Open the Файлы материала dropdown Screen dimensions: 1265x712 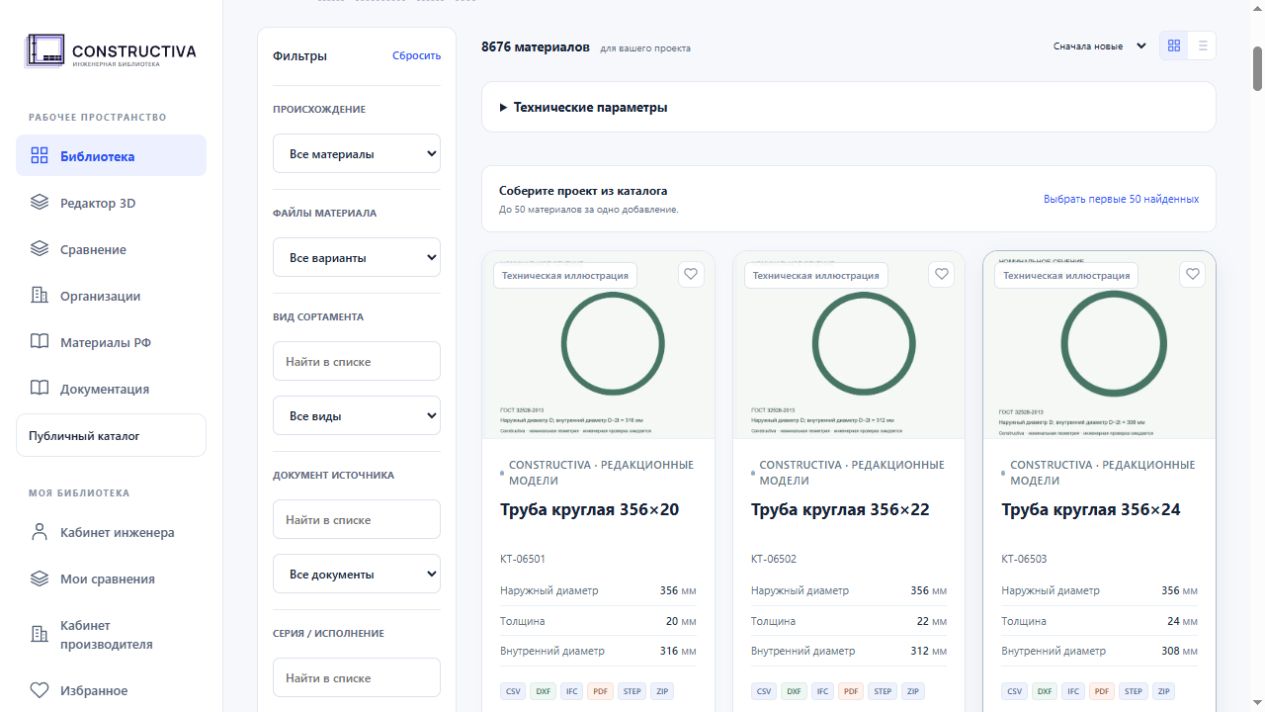[x=357, y=258]
